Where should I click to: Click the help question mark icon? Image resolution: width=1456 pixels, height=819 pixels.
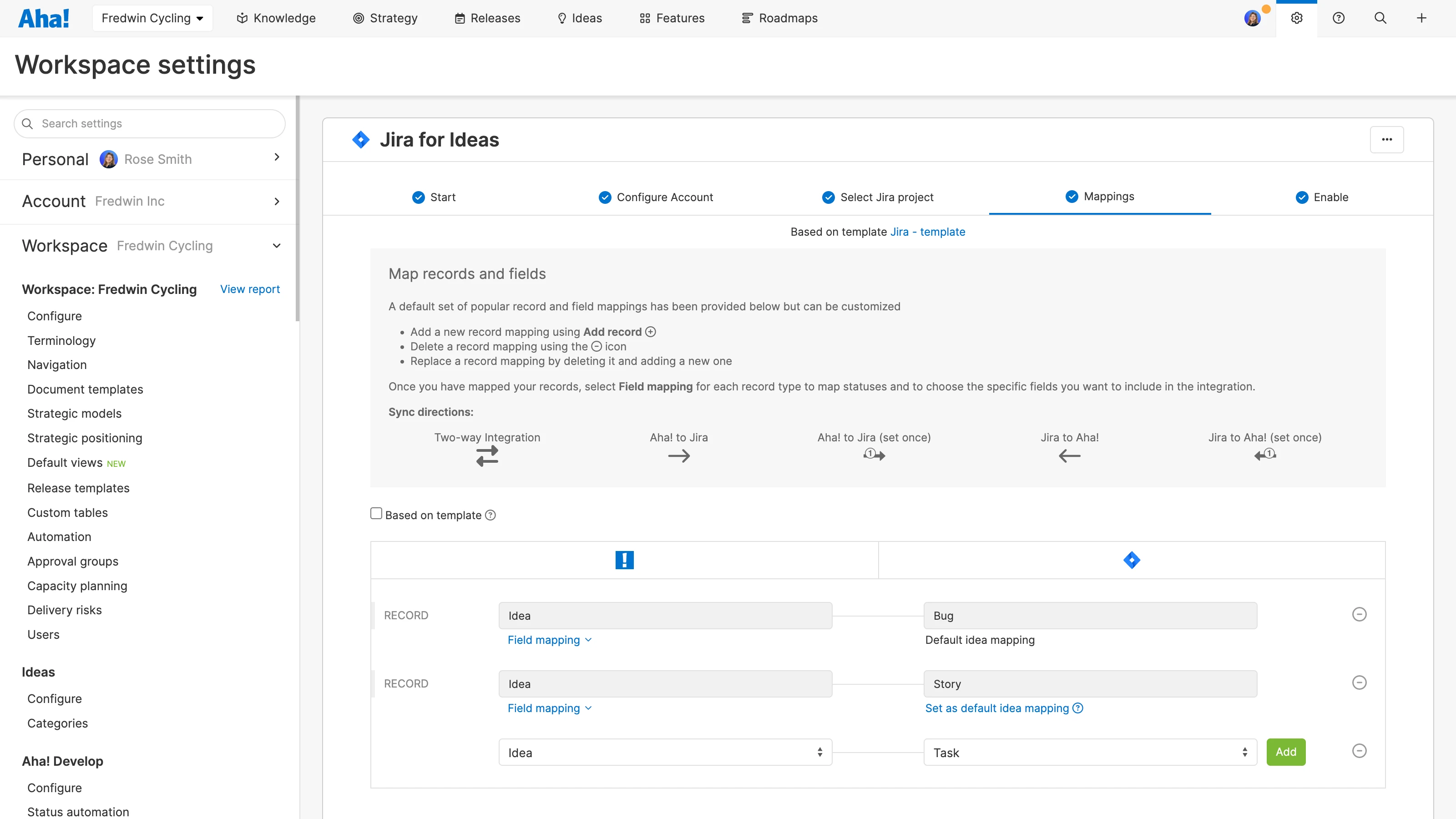[x=1339, y=18]
